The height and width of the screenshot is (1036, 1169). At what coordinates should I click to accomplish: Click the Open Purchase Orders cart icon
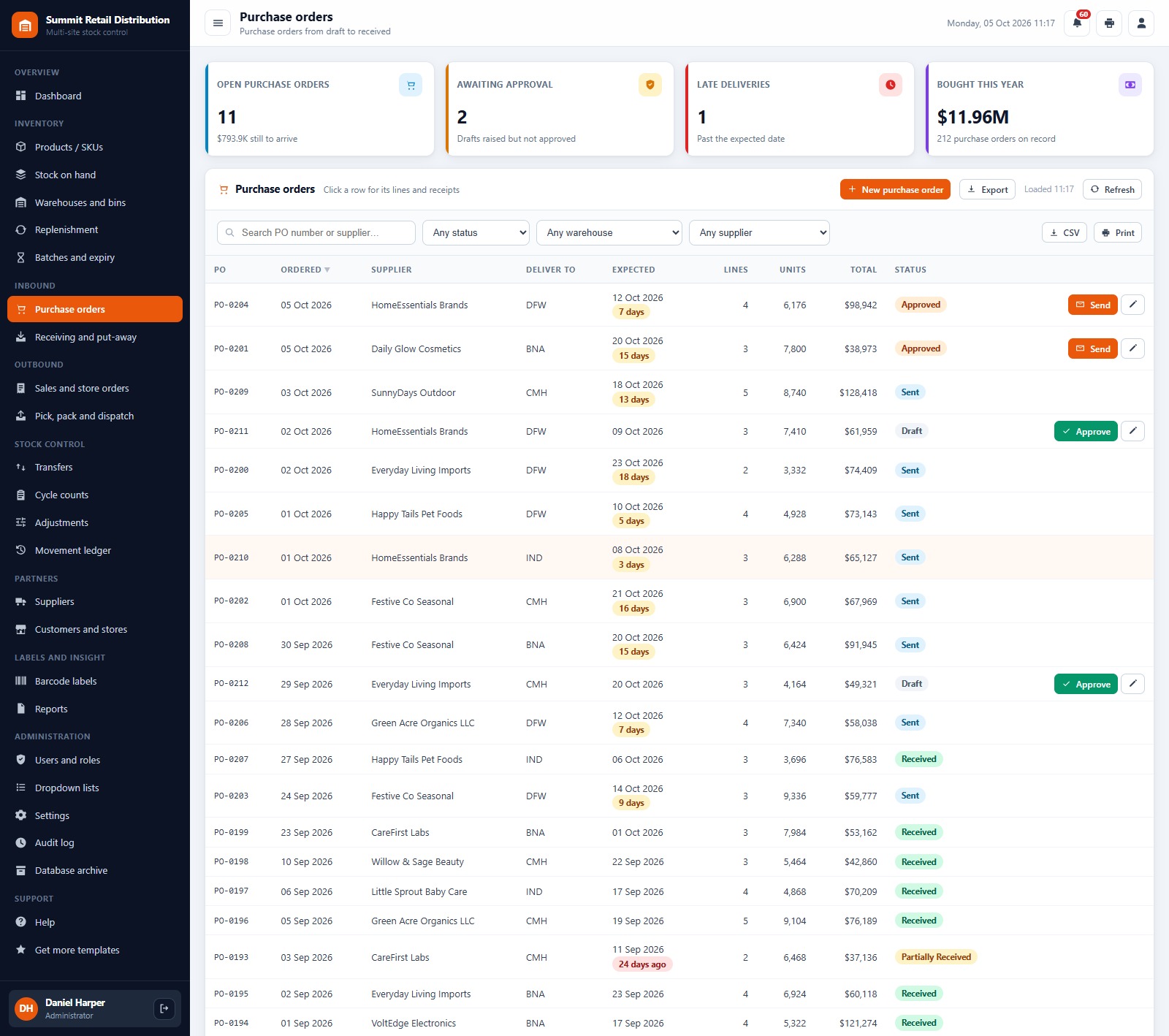click(411, 85)
